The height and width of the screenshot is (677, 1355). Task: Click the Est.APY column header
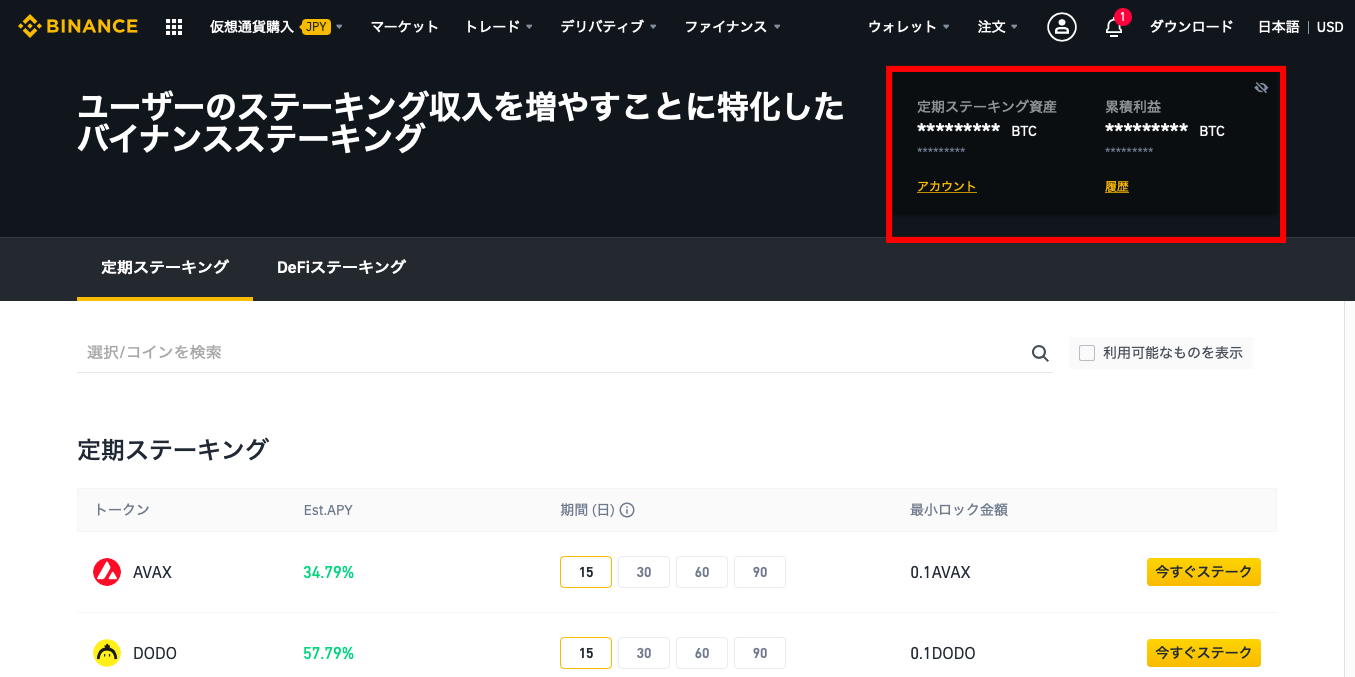[328, 510]
